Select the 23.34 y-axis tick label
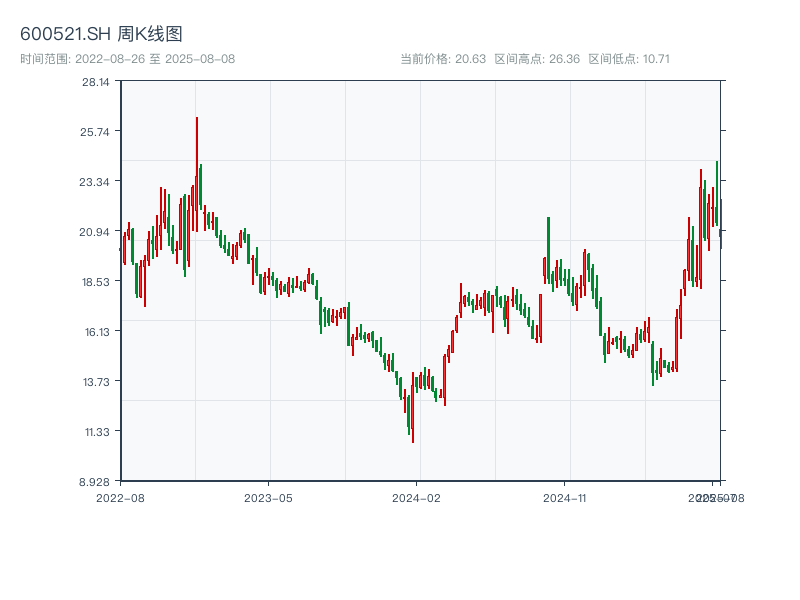The width and height of the screenshot is (800, 600). (x=96, y=182)
